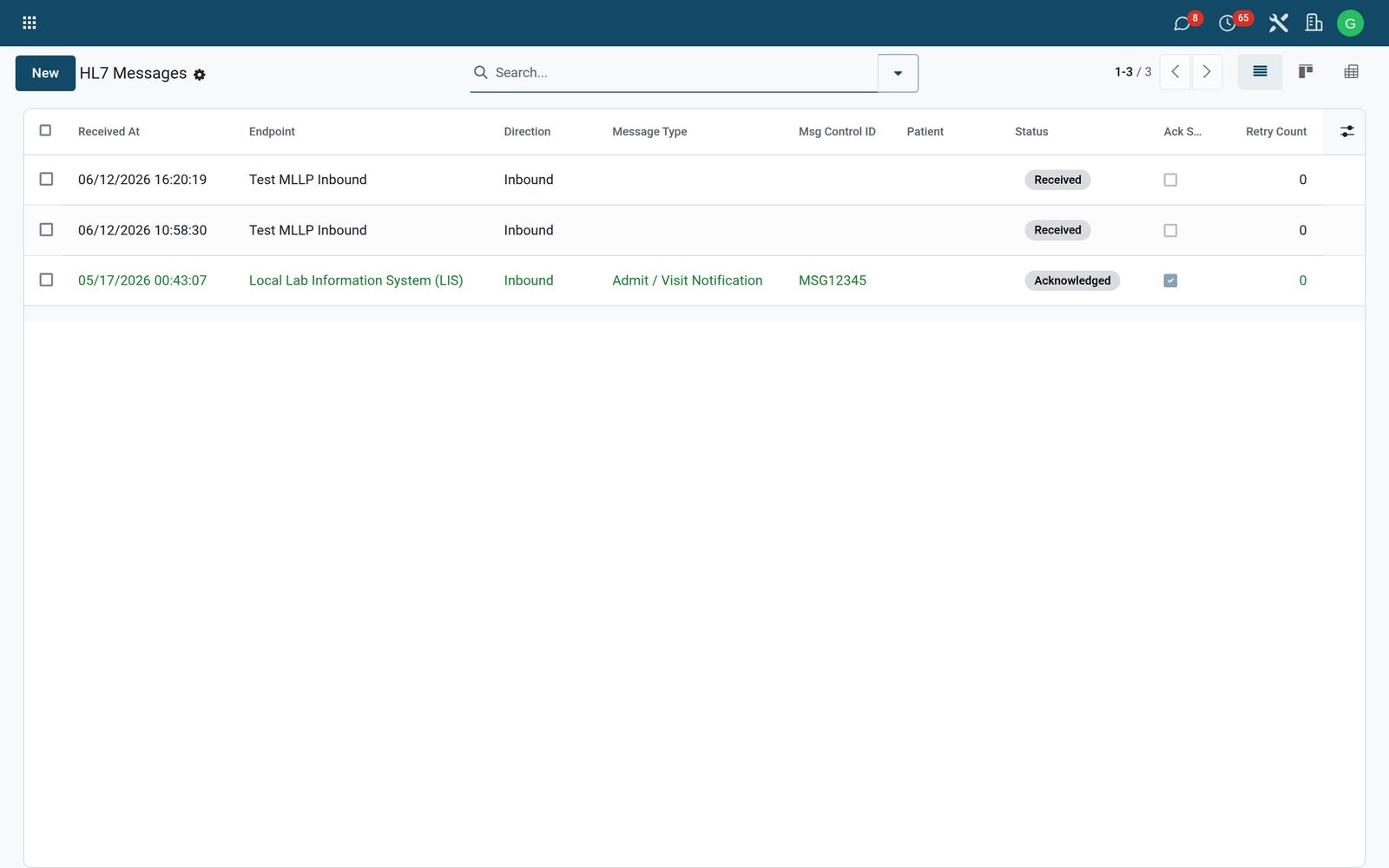Switch to list view
Screen dimensions: 1389x868
1260,72
